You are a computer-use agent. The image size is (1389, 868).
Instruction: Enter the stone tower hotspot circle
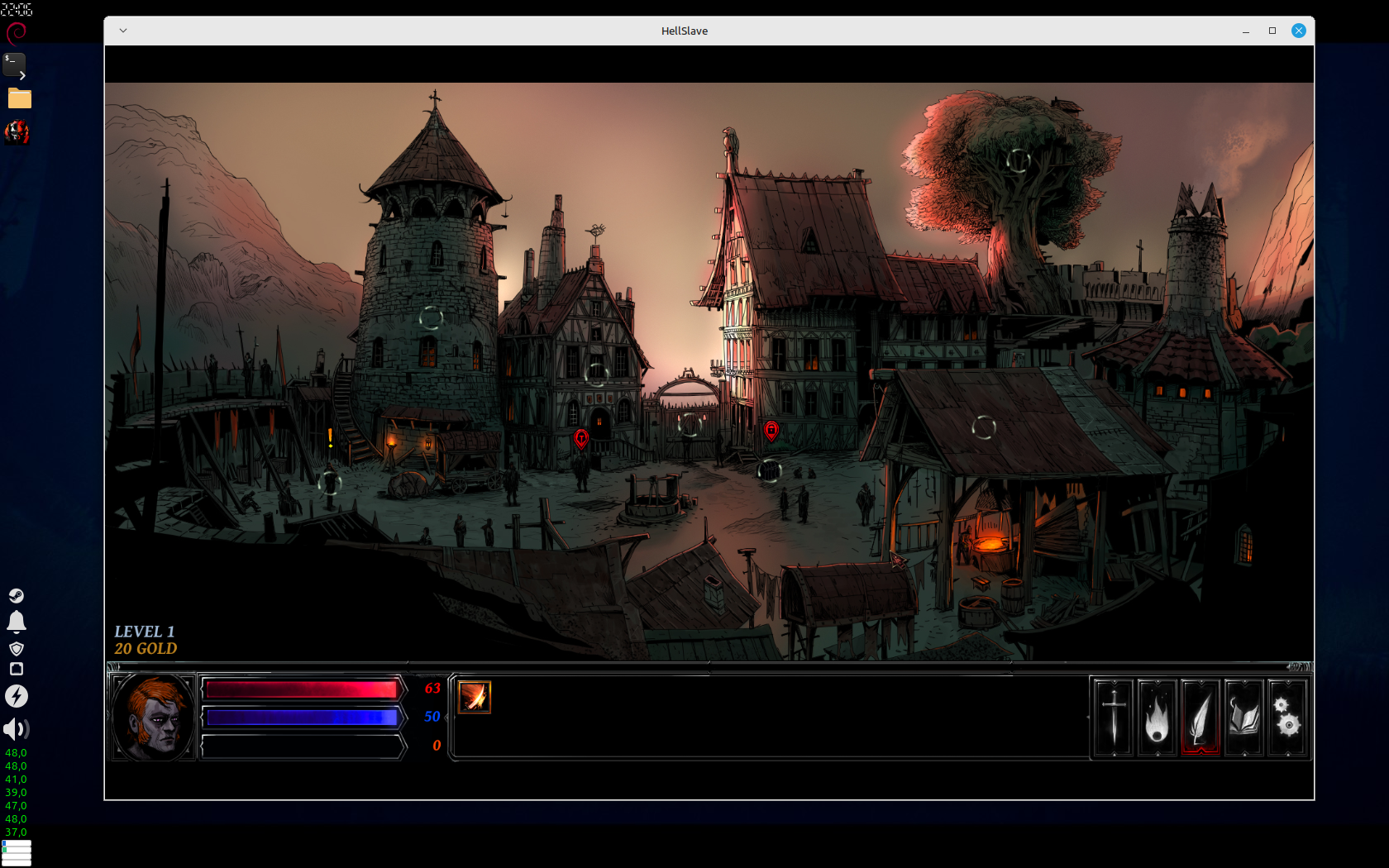[x=431, y=317]
